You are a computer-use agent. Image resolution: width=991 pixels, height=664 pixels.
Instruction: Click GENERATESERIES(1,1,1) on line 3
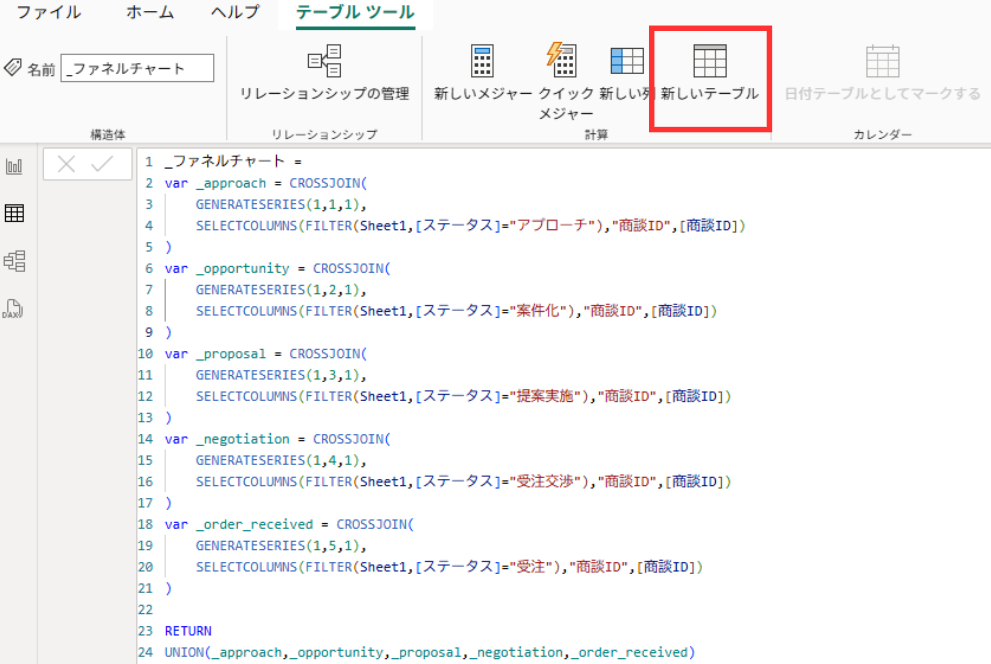pyautogui.click(x=277, y=204)
